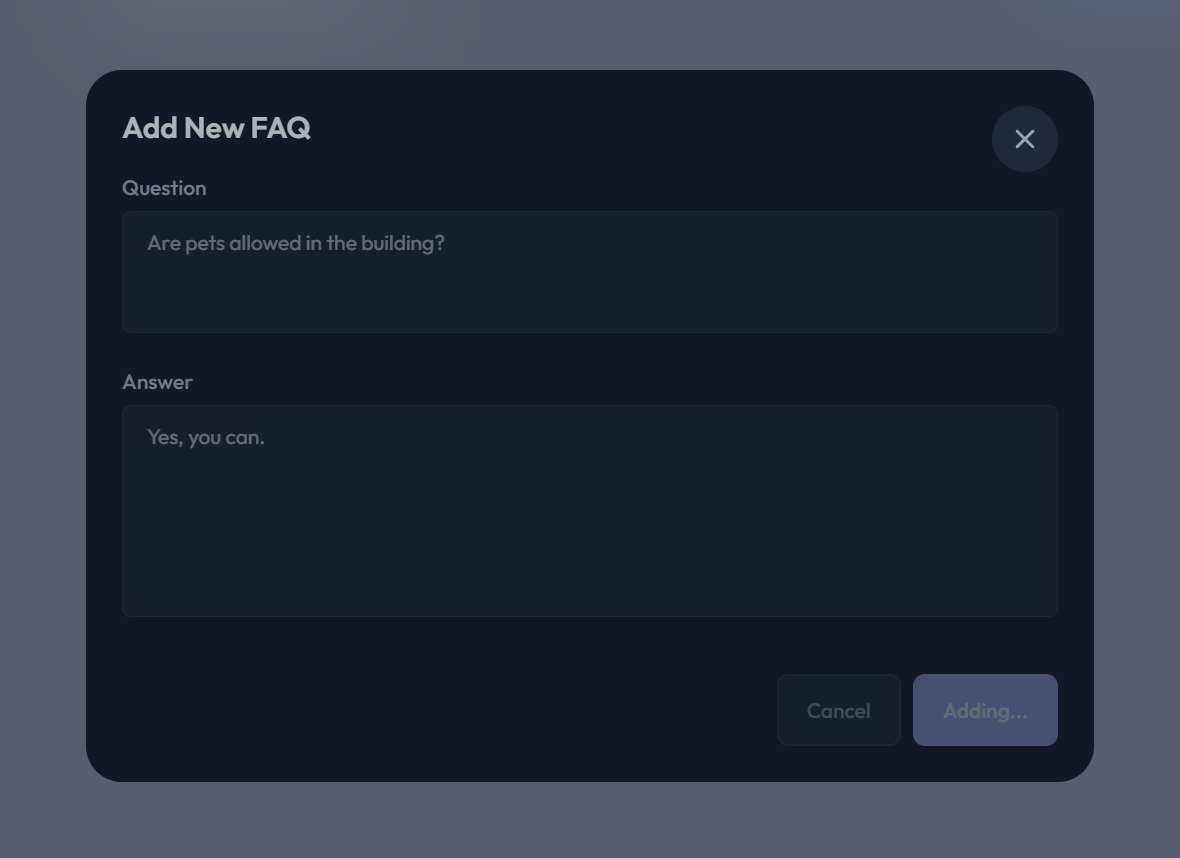The height and width of the screenshot is (858, 1180).
Task: Focus the Question text area
Action: pos(589,290)
